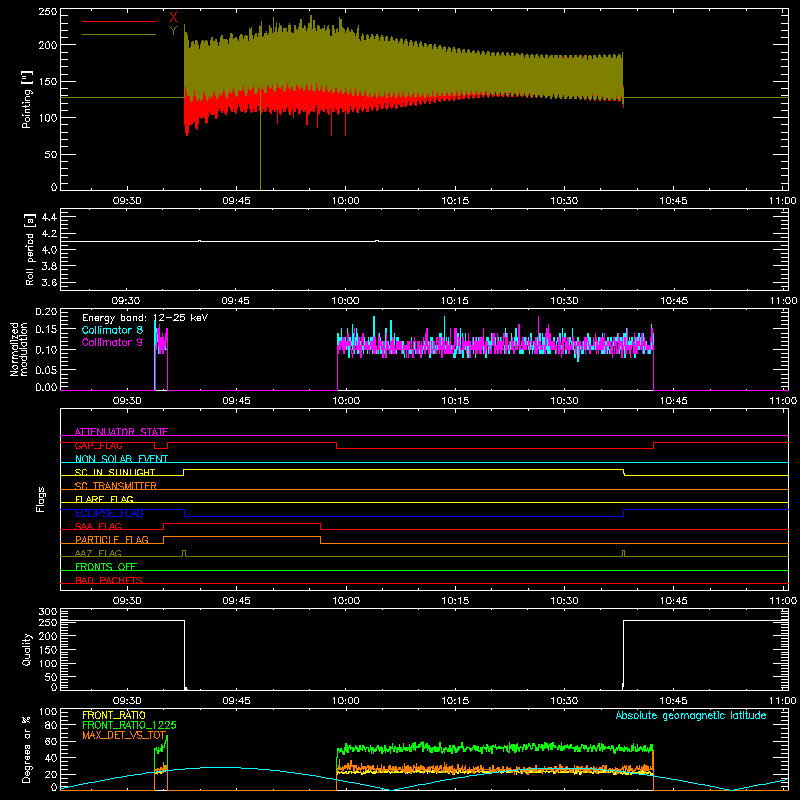Click the 'Normalized modulation' axis title

[19, 349]
